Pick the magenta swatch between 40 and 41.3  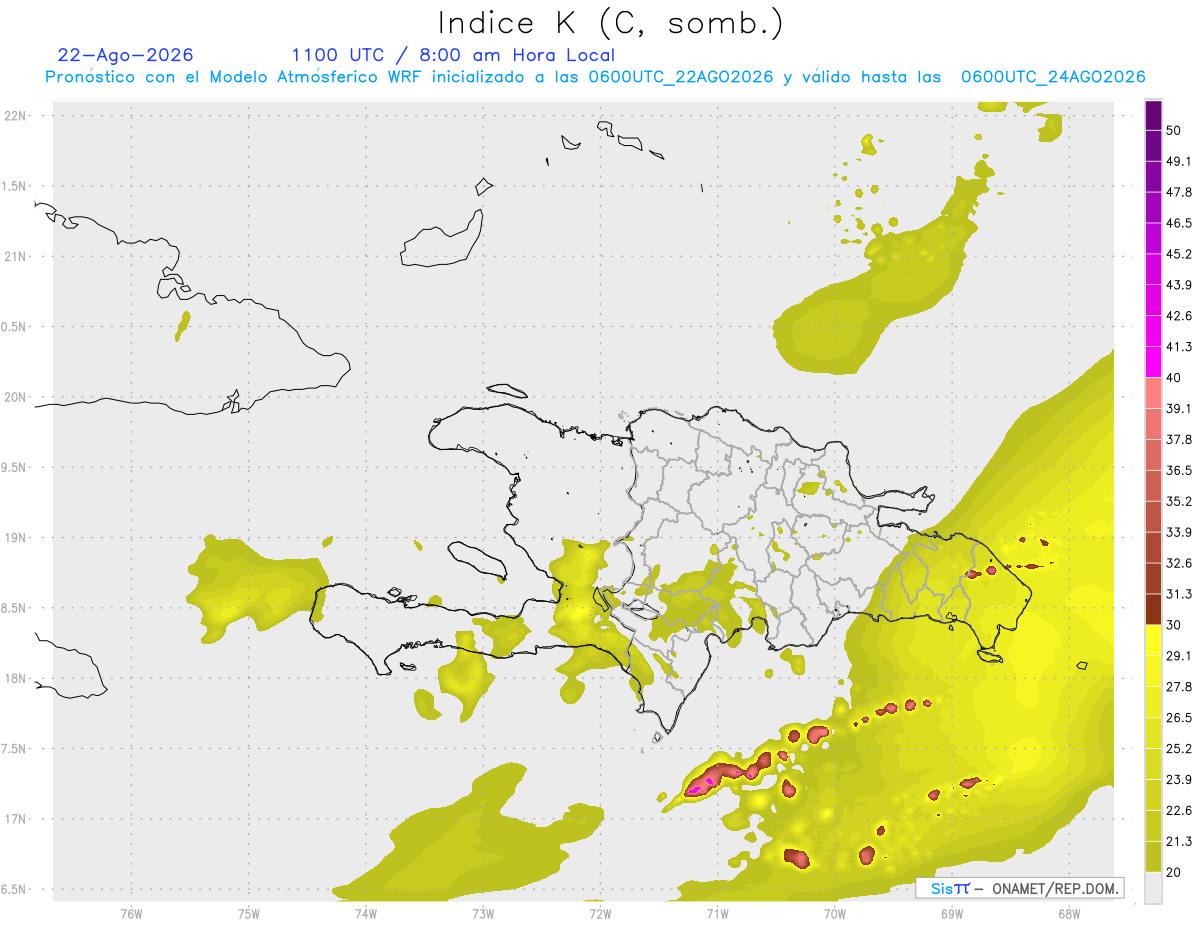(x=1154, y=362)
